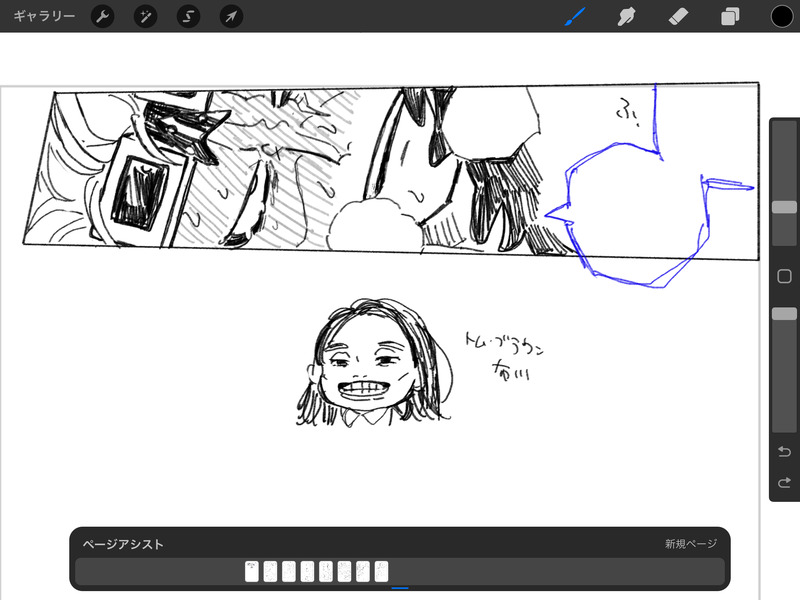800x600 pixels.
Task: Select the Brush paint tool
Action: [x=575, y=16]
